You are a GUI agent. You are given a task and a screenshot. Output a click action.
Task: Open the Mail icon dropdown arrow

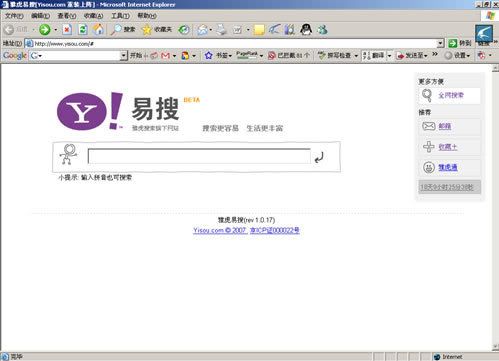tap(211, 30)
